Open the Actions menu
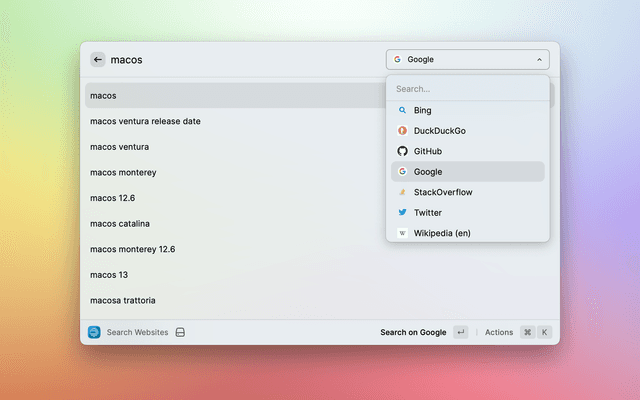This screenshot has width=640, height=400. click(499, 332)
